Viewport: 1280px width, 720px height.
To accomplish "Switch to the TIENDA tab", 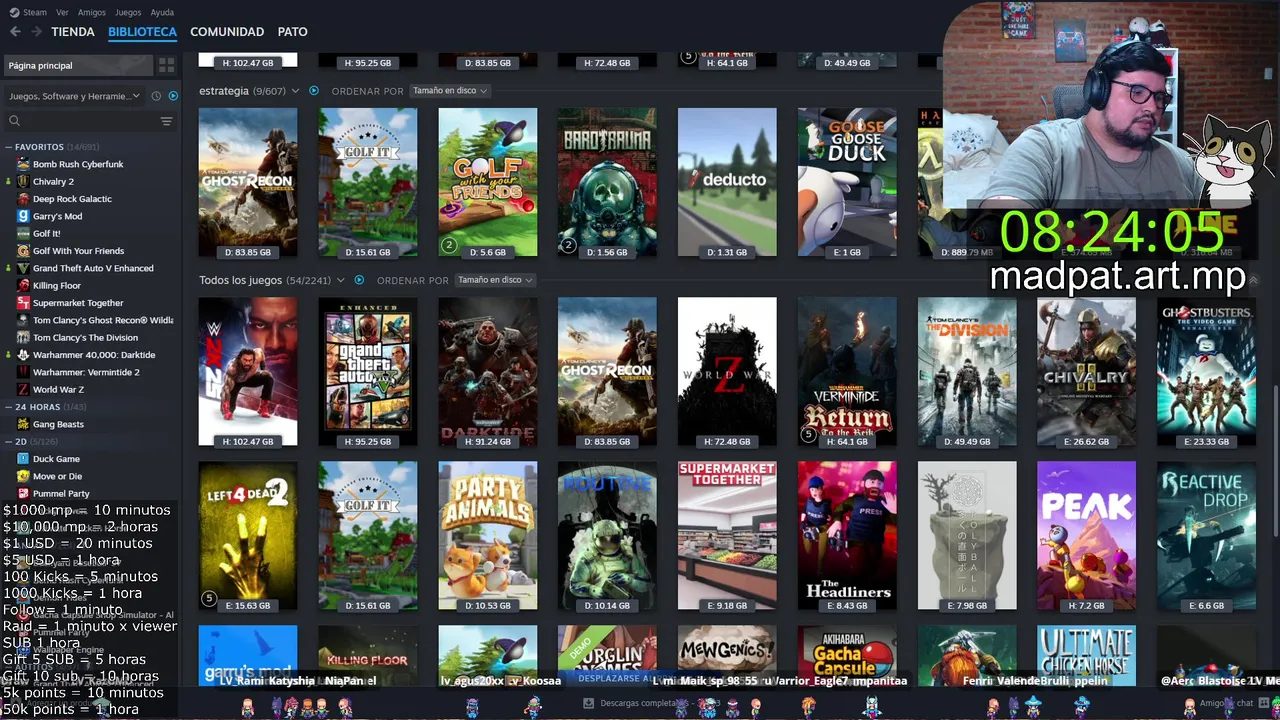I will (x=73, y=32).
